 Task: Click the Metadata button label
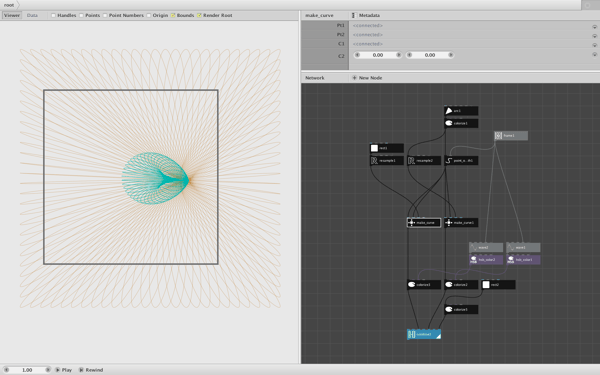pos(369,15)
